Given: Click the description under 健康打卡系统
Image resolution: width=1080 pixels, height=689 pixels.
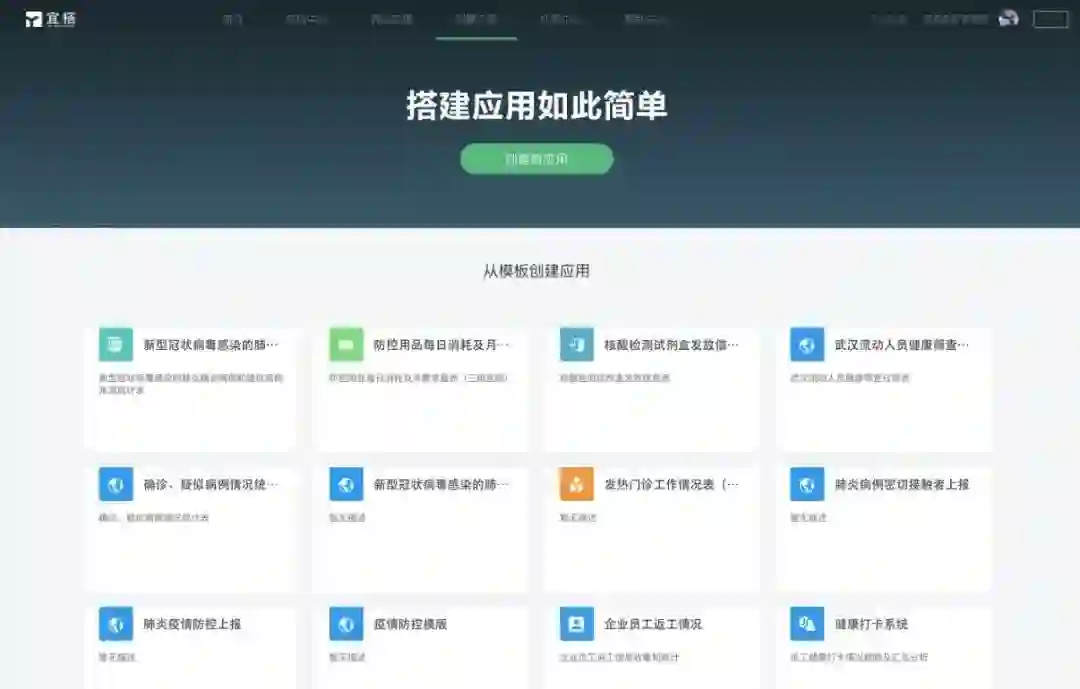Looking at the screenshot, I should [859, 657].
